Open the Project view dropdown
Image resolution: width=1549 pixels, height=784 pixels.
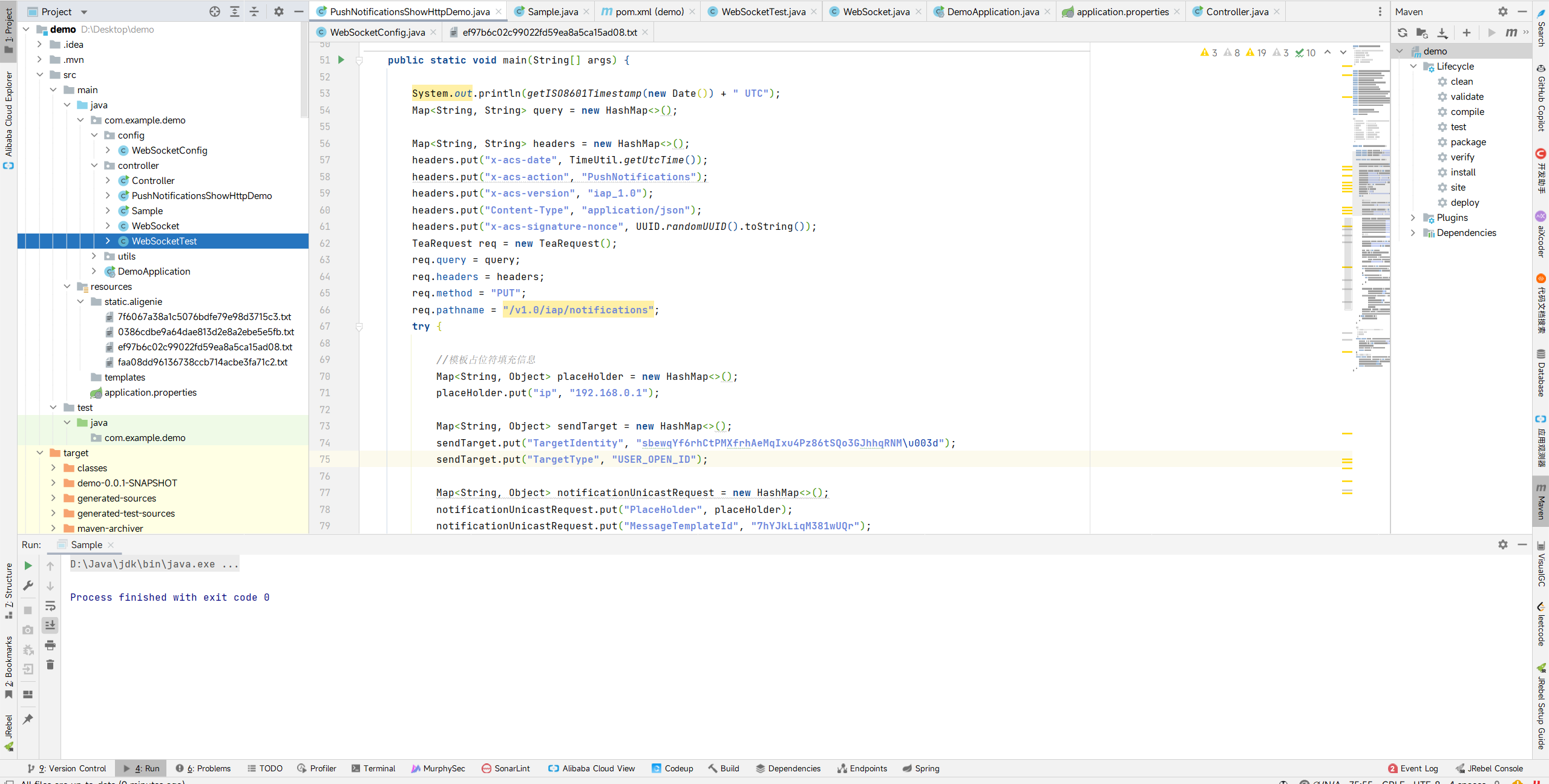84,11
